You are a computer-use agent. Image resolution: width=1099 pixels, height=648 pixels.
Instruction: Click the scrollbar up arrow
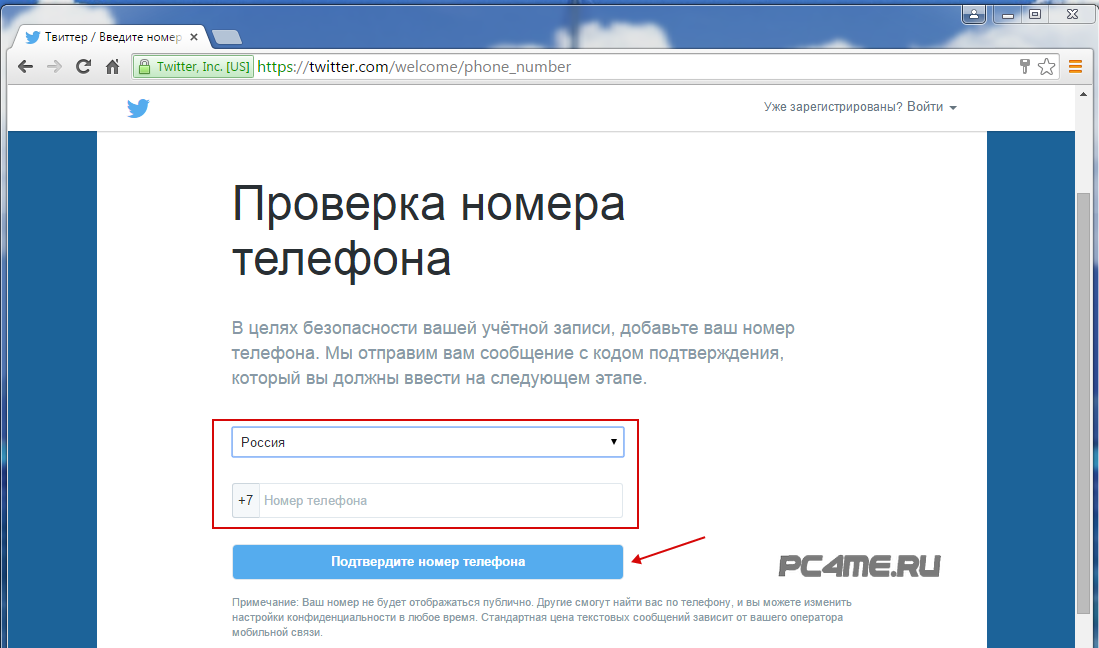(x=1083, y=94)
